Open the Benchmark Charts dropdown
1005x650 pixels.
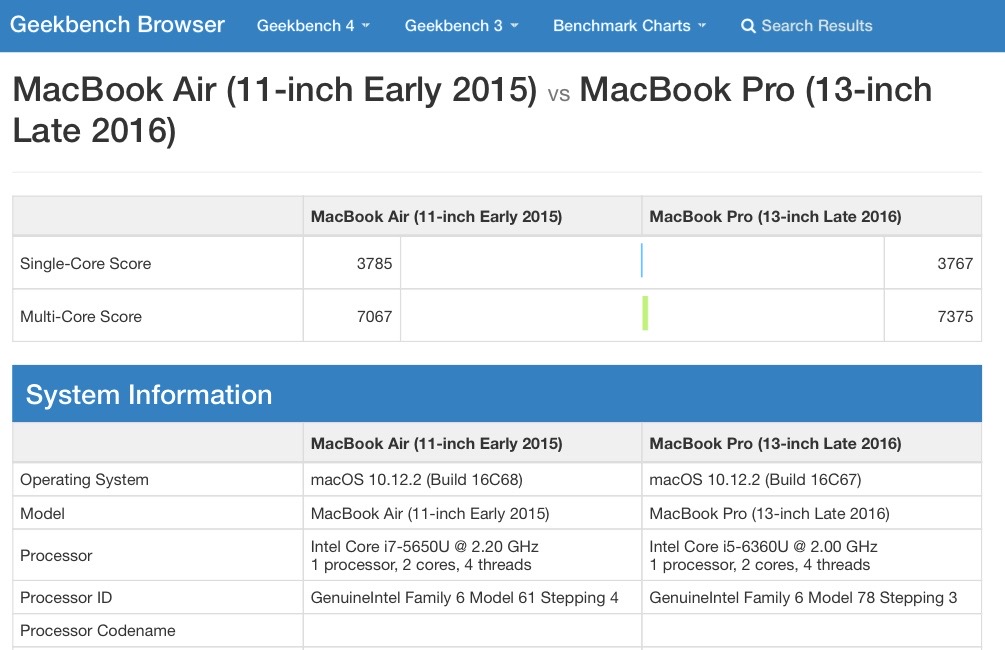tap(629, 26)
